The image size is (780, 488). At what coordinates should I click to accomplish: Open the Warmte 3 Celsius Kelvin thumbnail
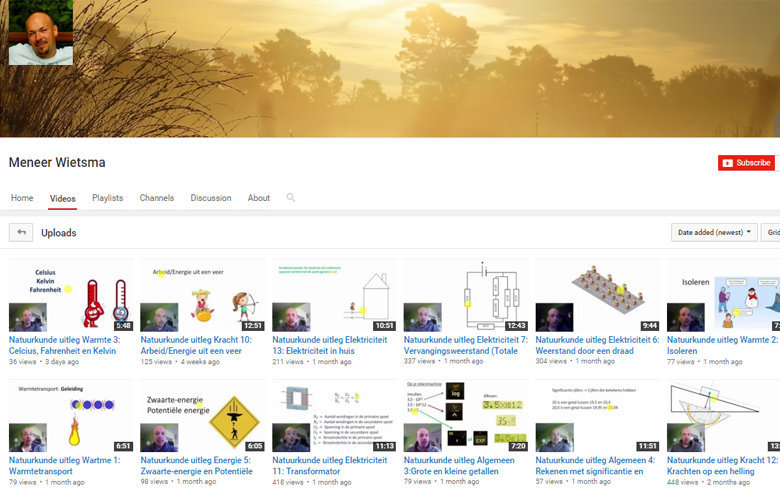(71, 295)
